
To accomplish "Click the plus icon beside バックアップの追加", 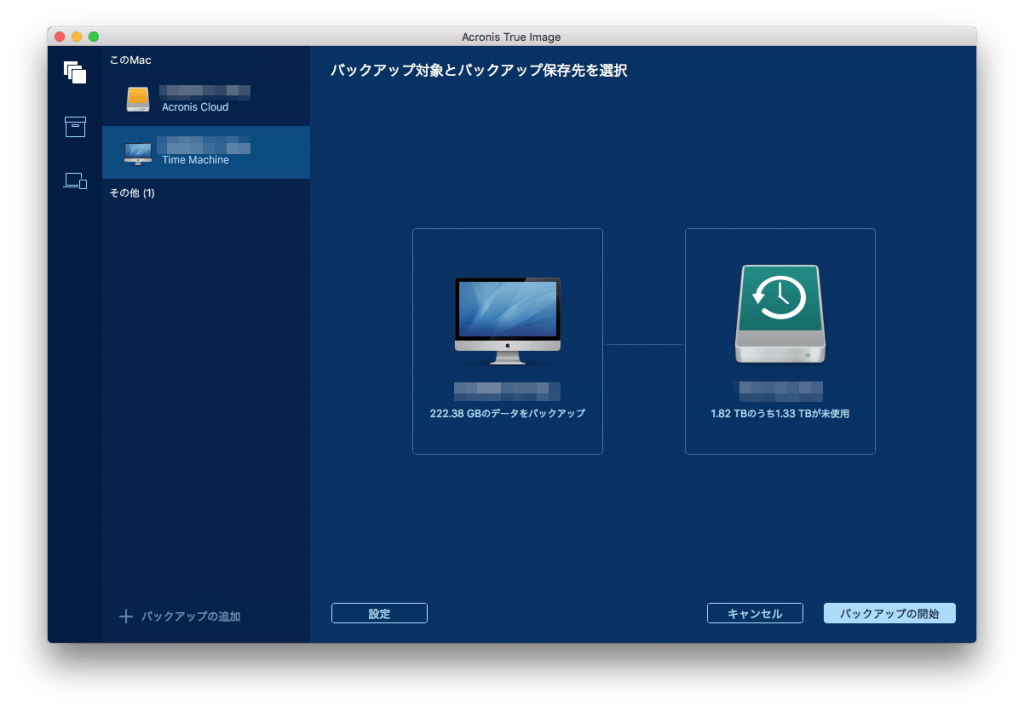I will [x=126, y=616].
